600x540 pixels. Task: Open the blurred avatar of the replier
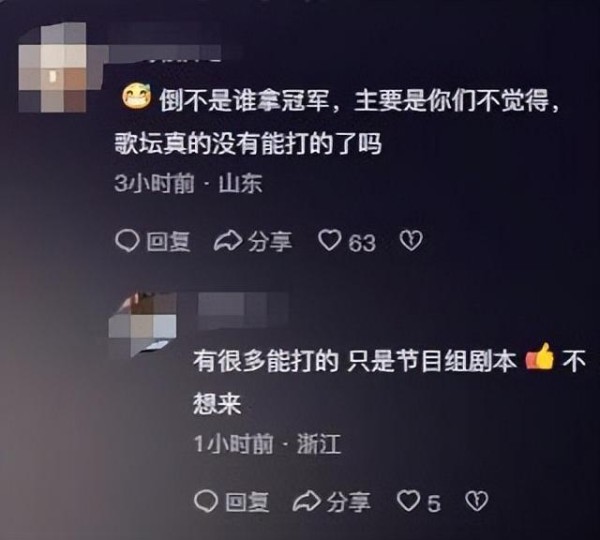[142, 324]
